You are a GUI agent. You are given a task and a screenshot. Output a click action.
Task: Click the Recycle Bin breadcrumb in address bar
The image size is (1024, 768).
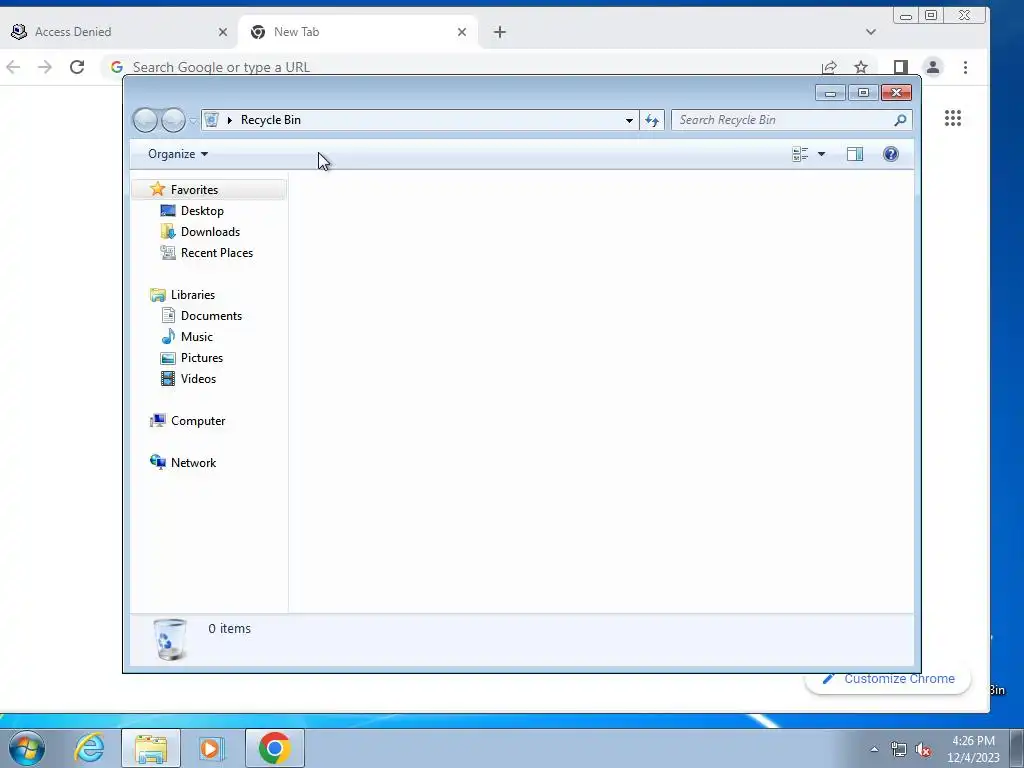(270, 120)
